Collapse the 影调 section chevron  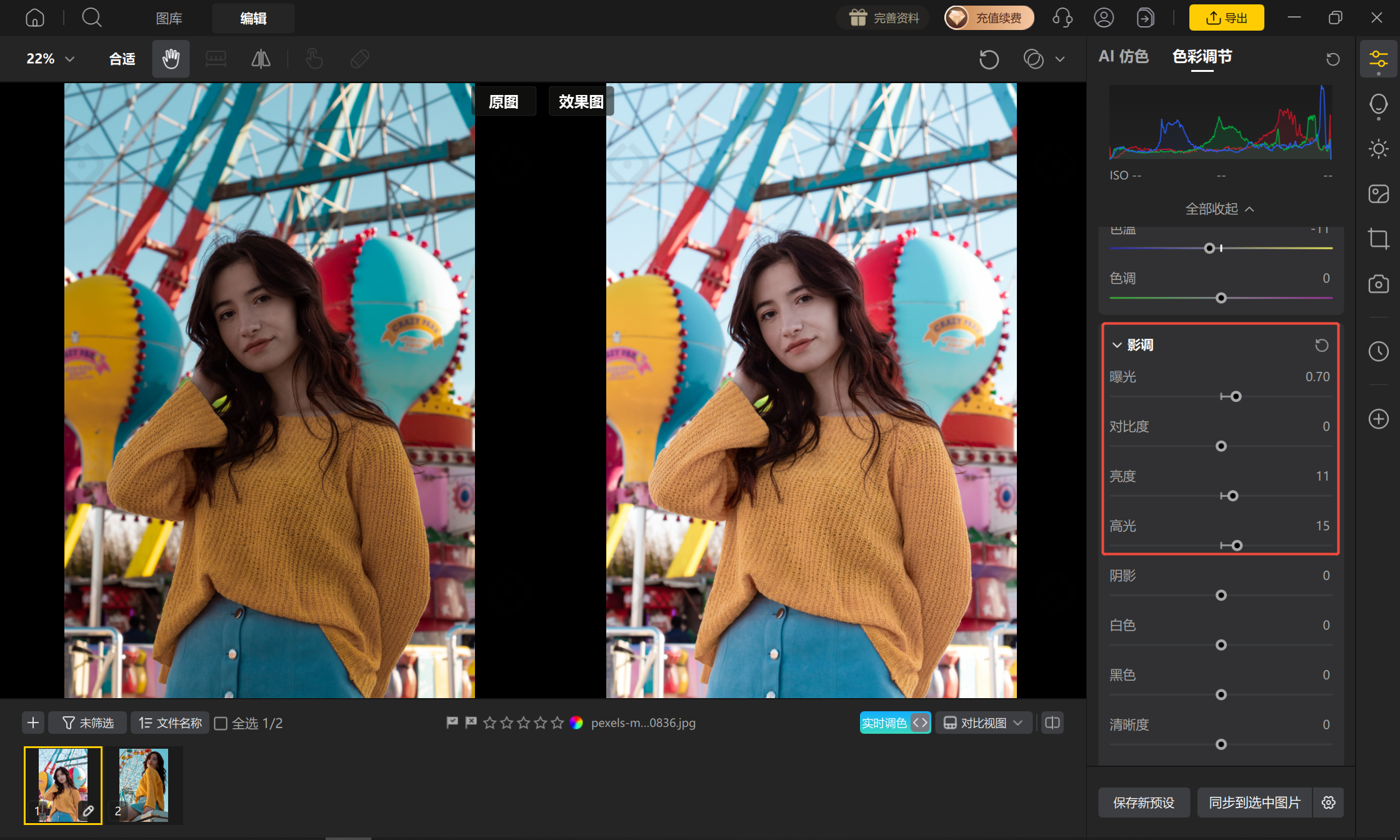pyautogui.click(x=1116, y=345)
